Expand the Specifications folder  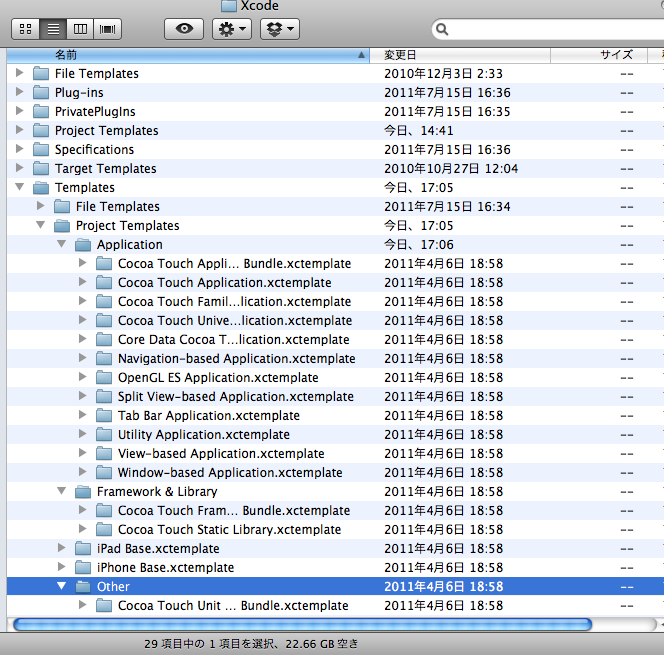[19, 149]
